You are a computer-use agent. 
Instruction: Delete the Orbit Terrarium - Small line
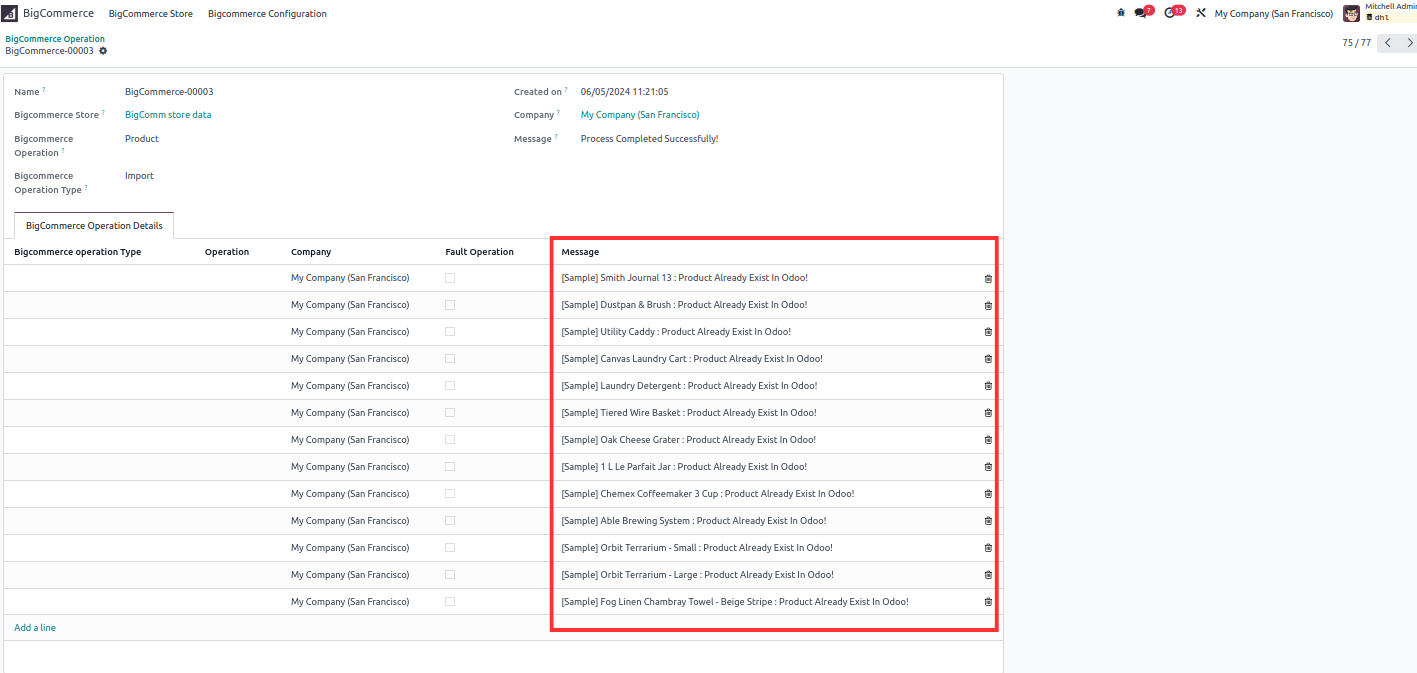tap(988, 548)
